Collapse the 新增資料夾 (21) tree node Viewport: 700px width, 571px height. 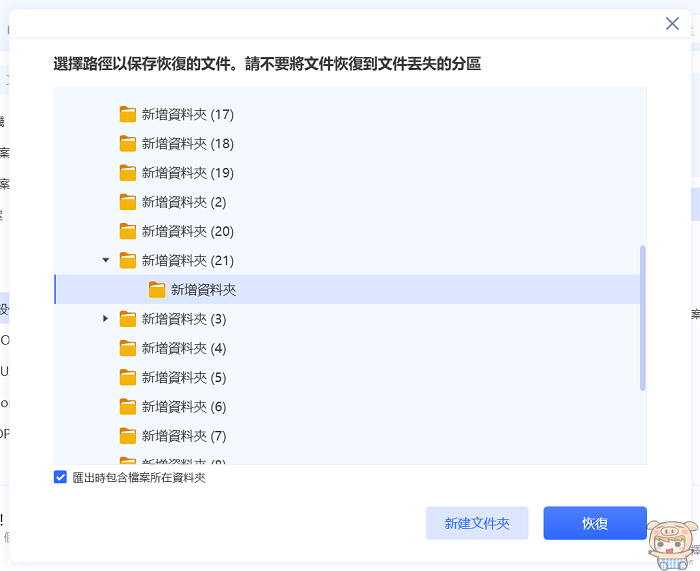pos(106,260)
